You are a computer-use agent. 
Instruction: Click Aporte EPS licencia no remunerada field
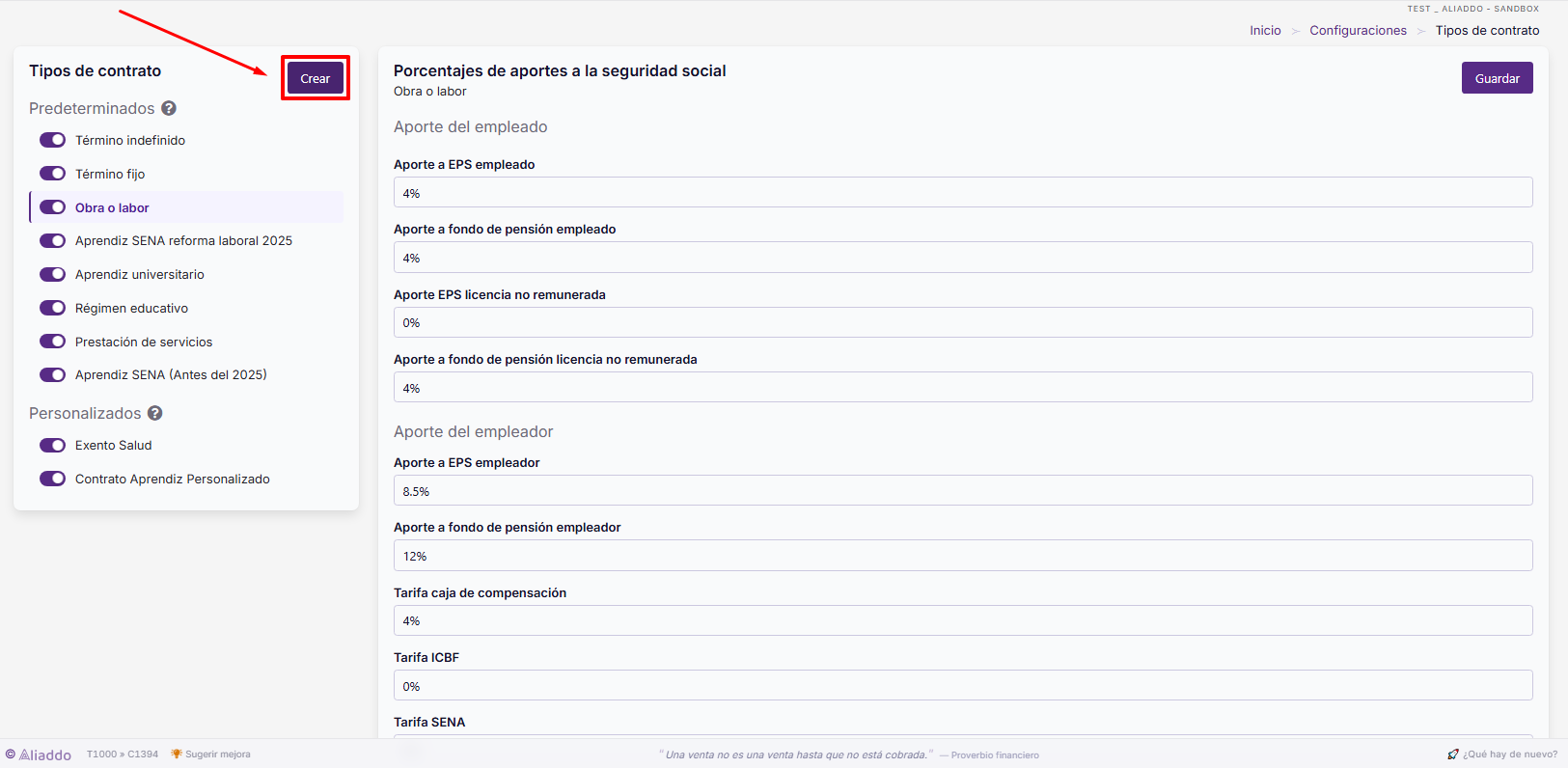963,322
